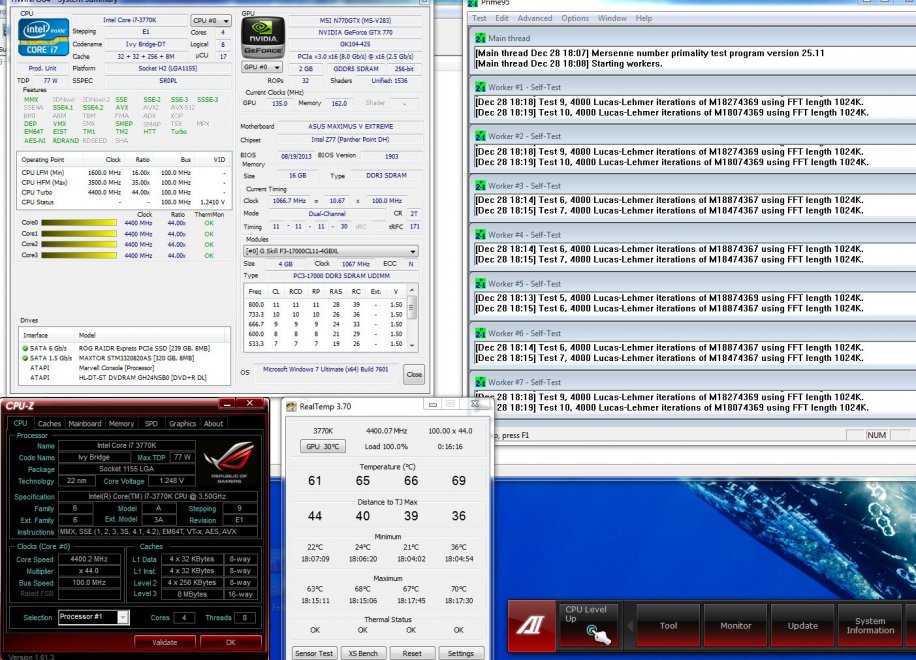Open the Prime95 Advanced menu
Image resolution: width=916 pixels, height=660 pixels.
(x=535, y=18)
